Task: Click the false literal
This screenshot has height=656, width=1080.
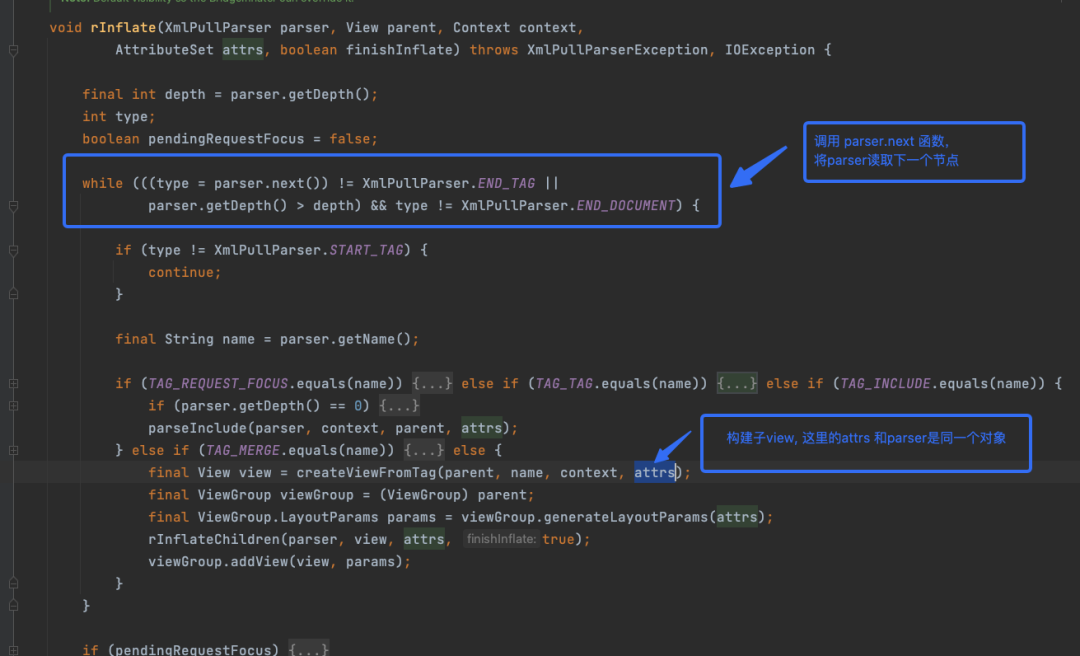Action: (350, 139)
